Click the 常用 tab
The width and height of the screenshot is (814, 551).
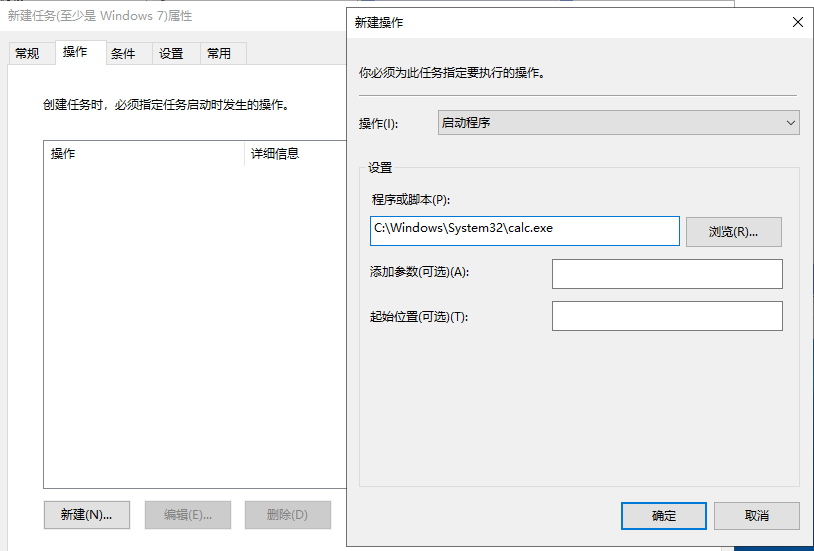(219, 54)
